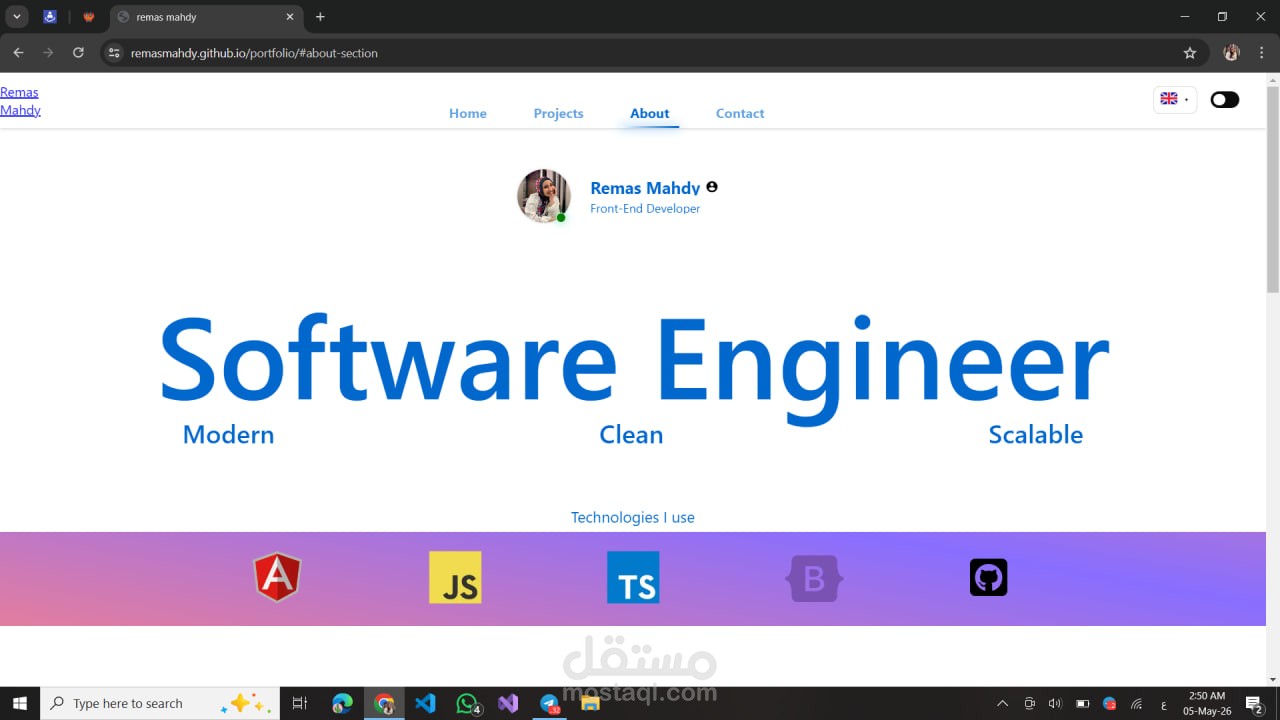Open a new browser tab
This screenshot has height=720, width=1280.
320,17
